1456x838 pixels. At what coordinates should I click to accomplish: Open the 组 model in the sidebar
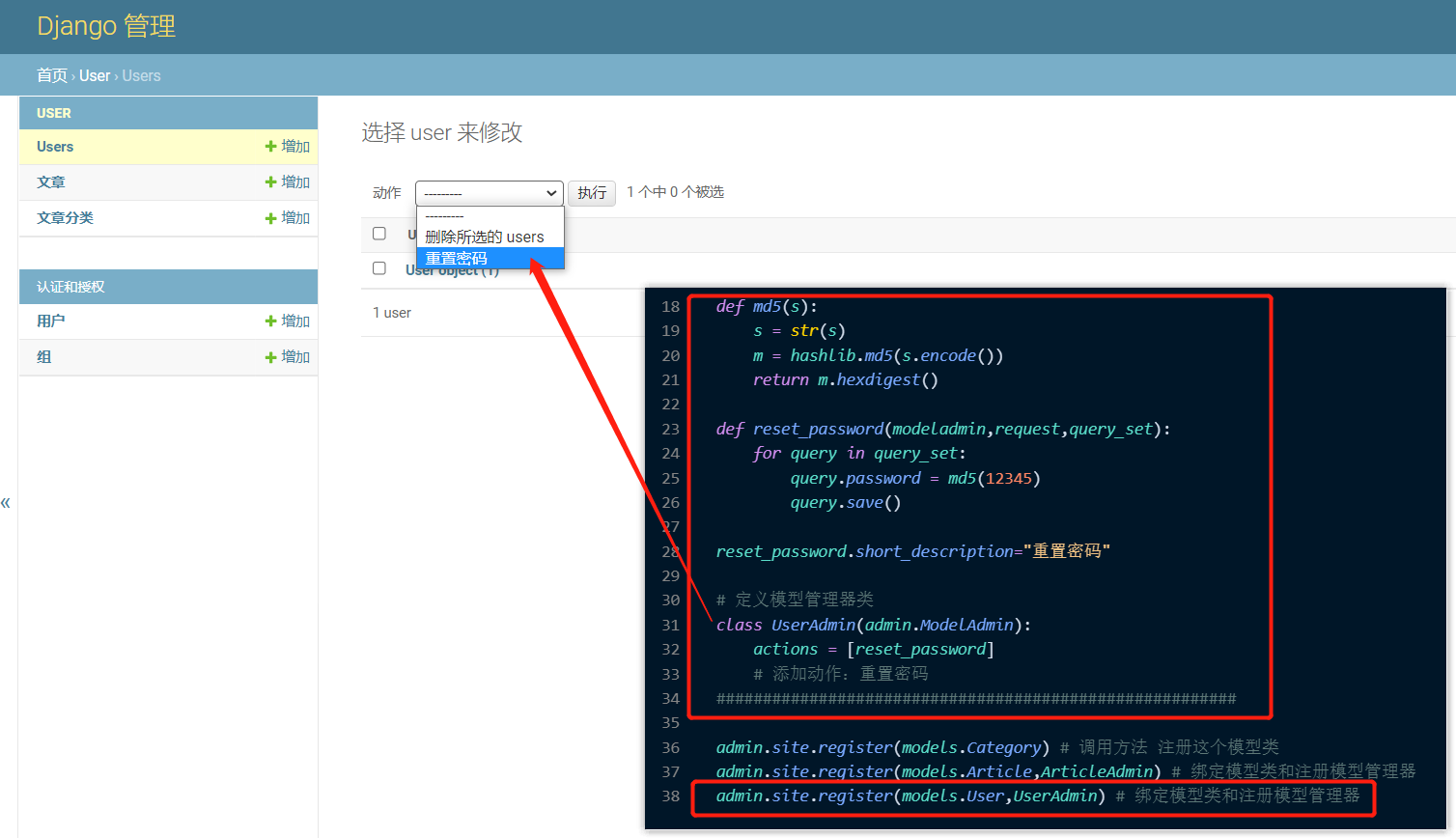pos(43,357)
